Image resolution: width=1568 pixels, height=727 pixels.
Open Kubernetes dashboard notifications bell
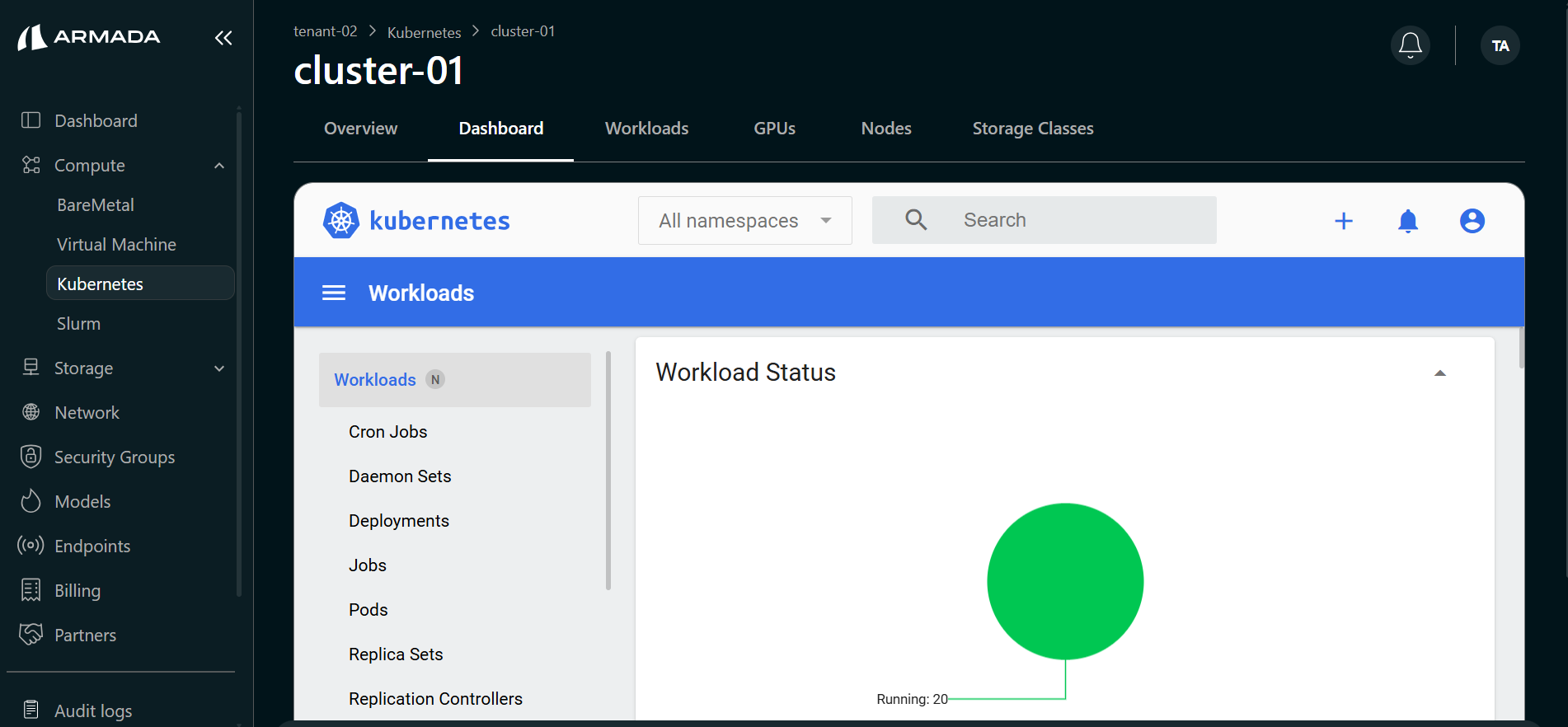pos(1408,221)
